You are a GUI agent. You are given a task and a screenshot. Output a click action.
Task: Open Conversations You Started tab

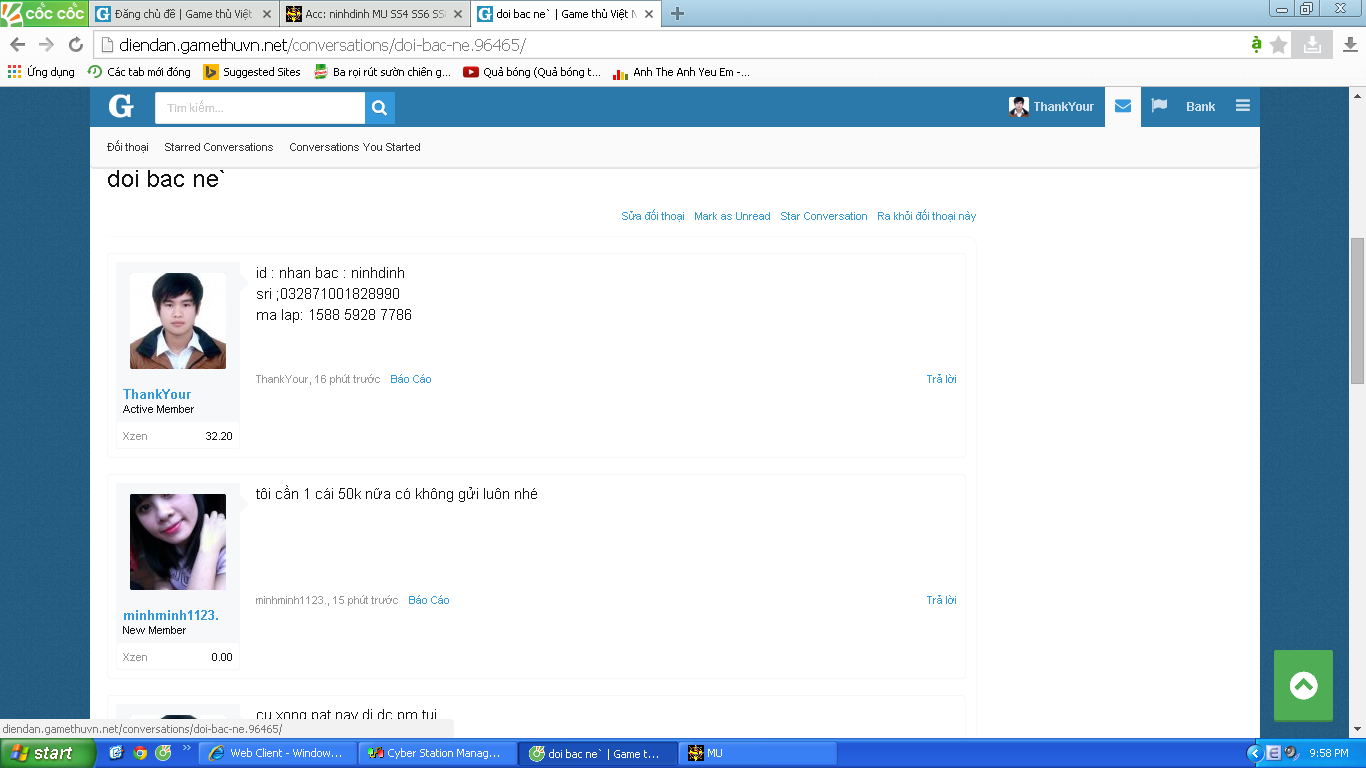(x=355, y=147)
